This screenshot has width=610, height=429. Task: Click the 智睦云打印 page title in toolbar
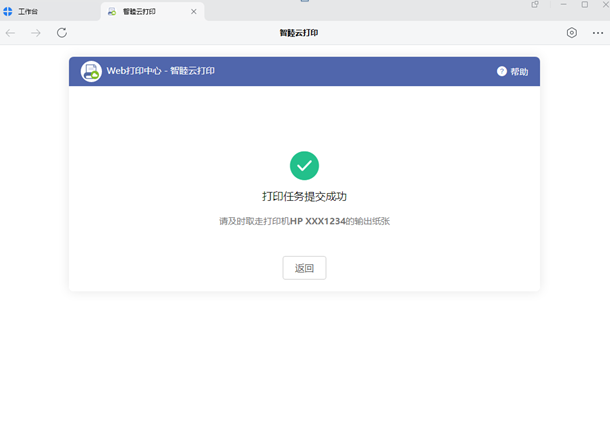point(299,33)
